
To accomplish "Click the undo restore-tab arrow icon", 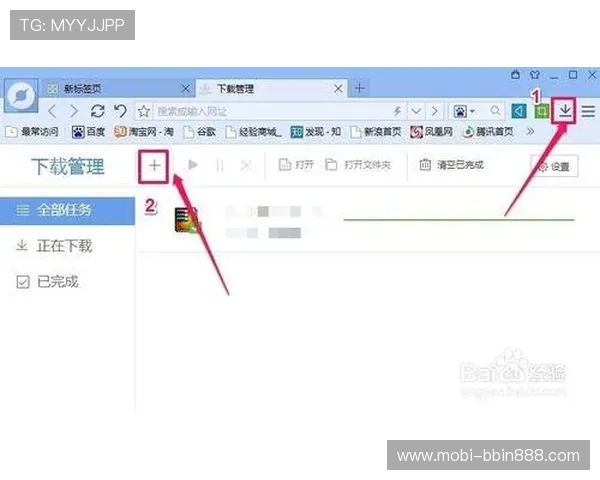I will tap(121, 111).
